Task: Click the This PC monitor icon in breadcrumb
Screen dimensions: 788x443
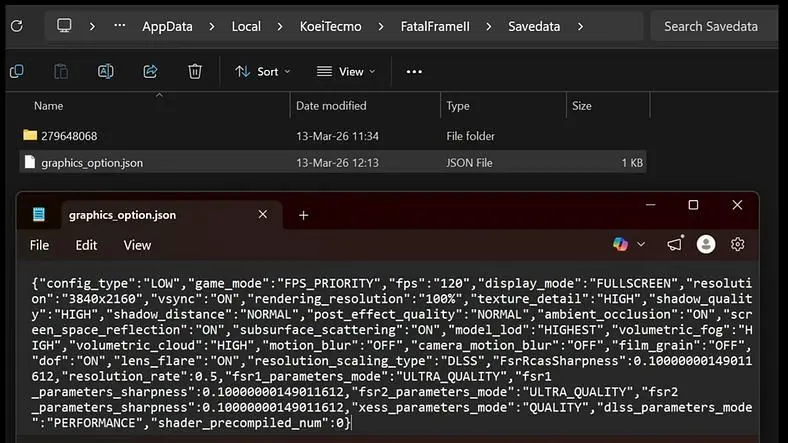Action: coord(64,25)
